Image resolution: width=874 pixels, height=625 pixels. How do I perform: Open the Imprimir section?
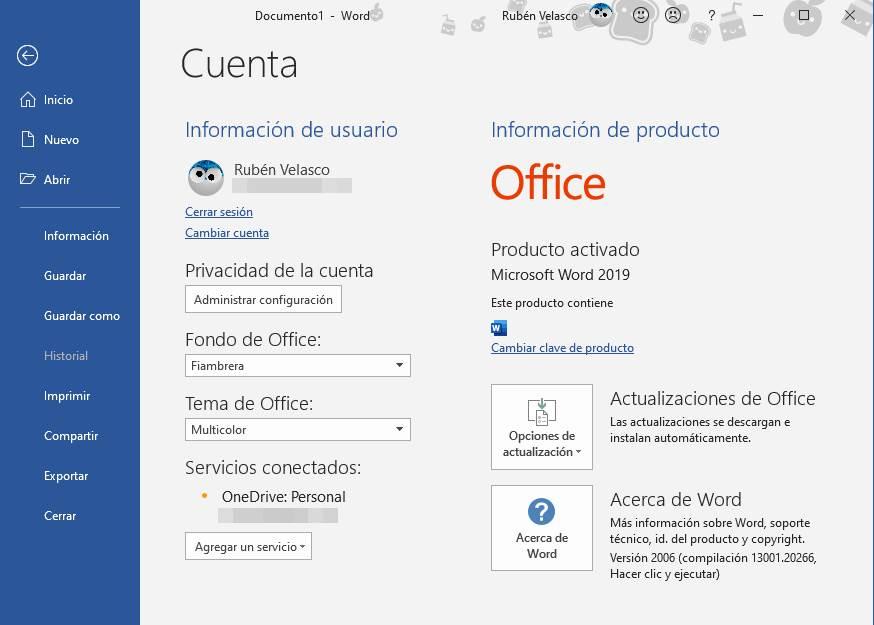click(x=67, y=396)
